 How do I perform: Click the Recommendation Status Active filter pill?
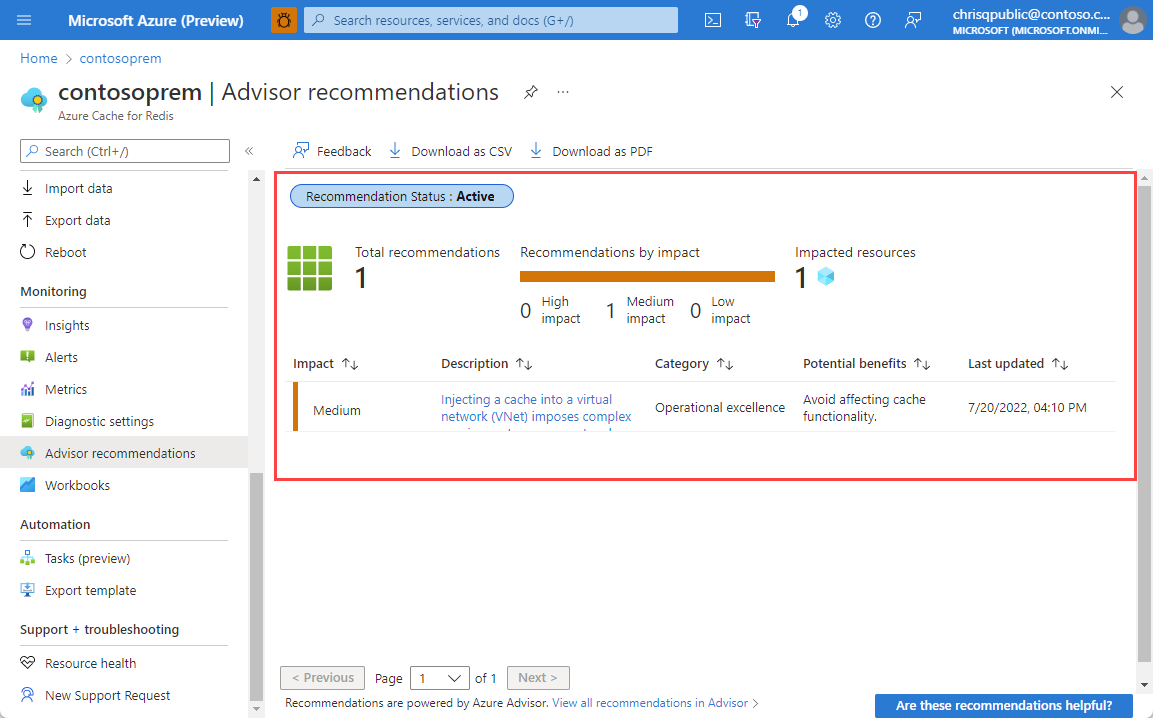point(401,196)
